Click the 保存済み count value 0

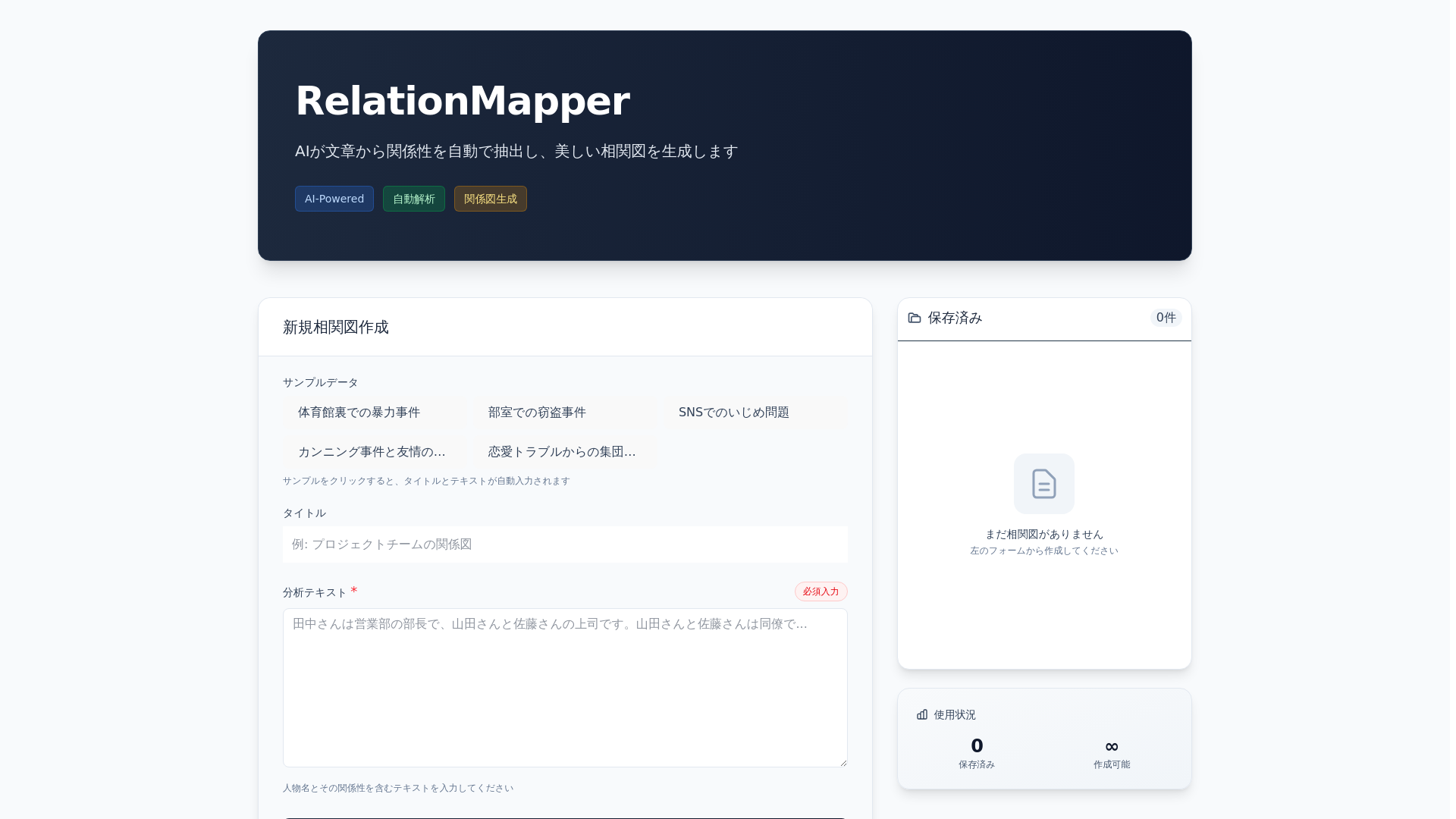coord(977,746)
